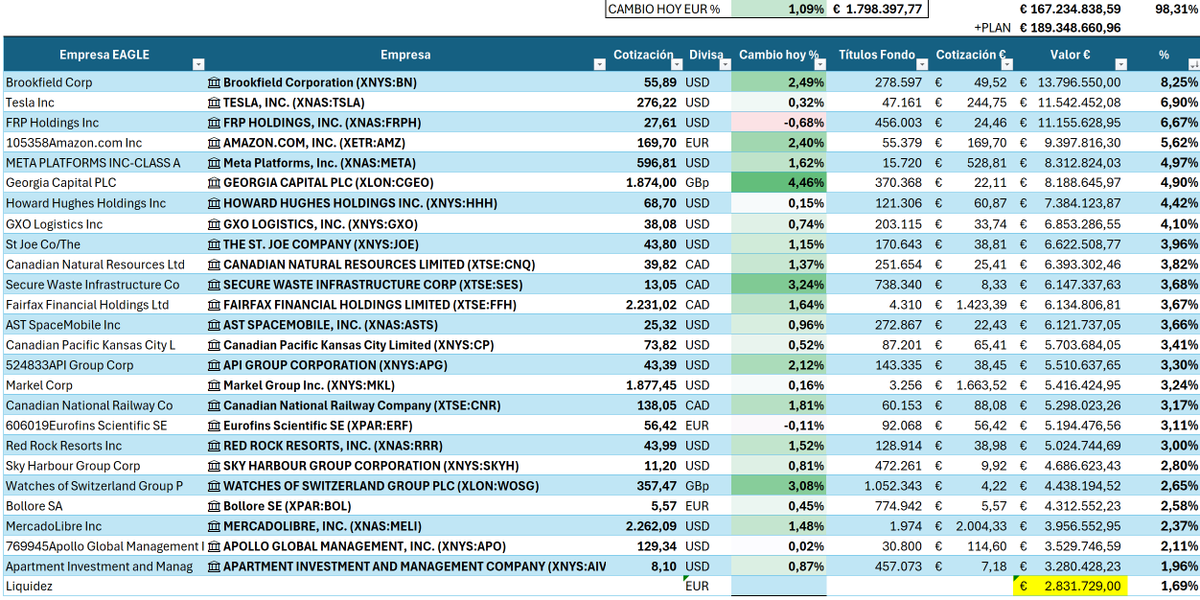This screenshot has height=600, width=1200.
Task: Open the Cotización column filter dropdown
Action: coord(678,64)
